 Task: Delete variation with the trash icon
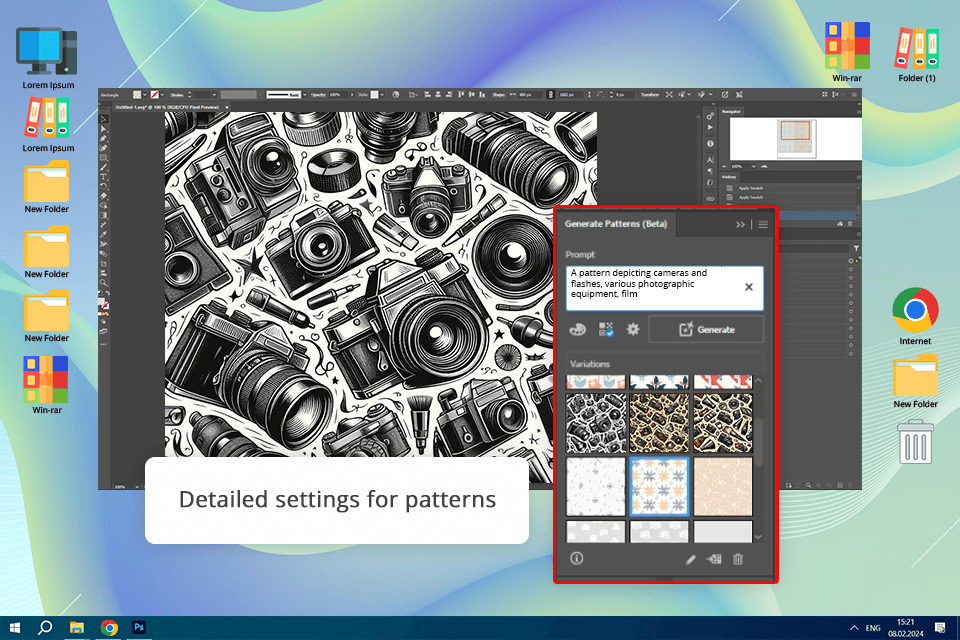[738, 559]
